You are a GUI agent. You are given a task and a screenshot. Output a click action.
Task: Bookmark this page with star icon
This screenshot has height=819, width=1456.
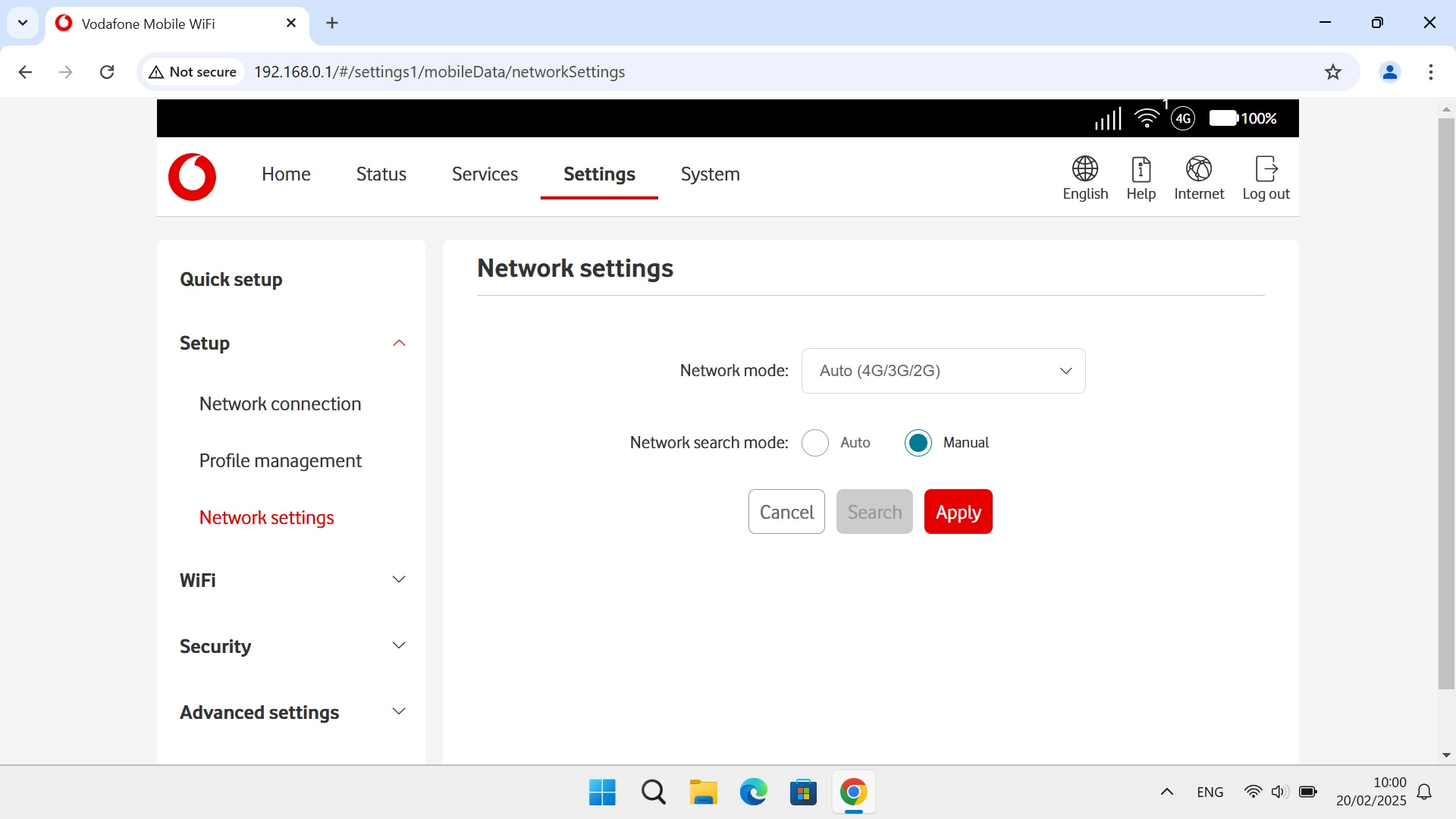pyautogui.click(x=1332, y=72)
